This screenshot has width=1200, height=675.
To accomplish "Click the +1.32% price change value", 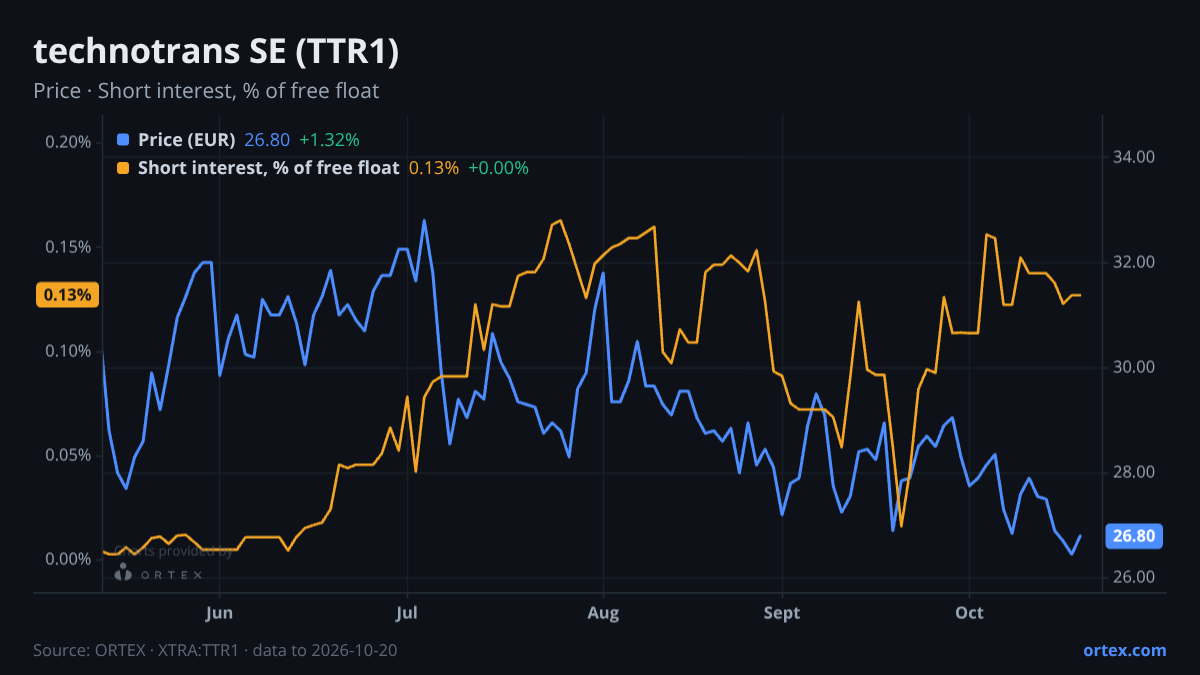I will click(x=329, y=140).
